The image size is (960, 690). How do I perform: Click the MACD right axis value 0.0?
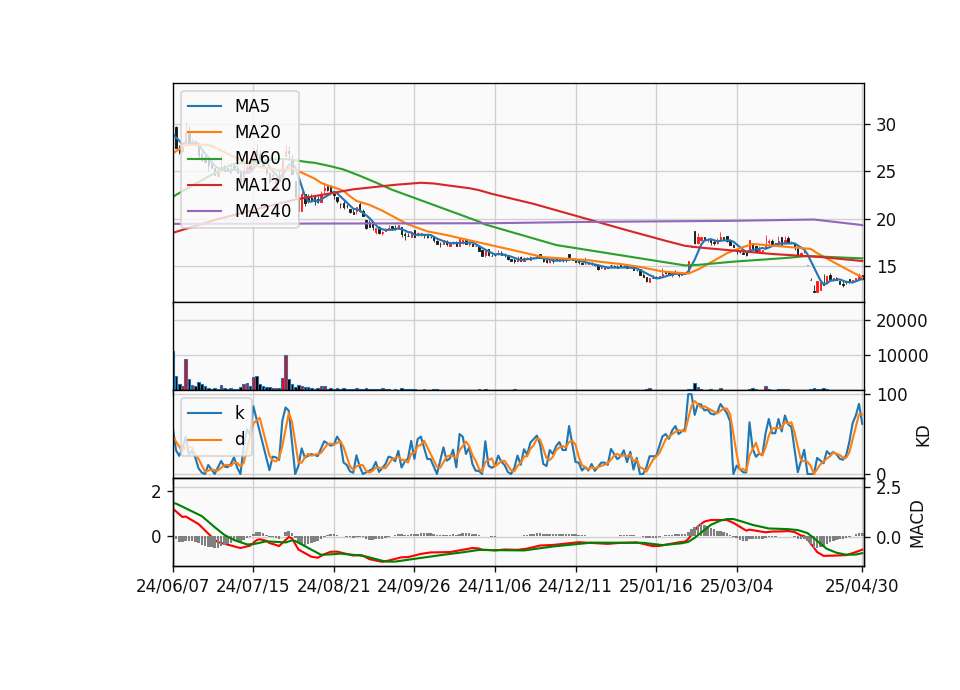889,539
